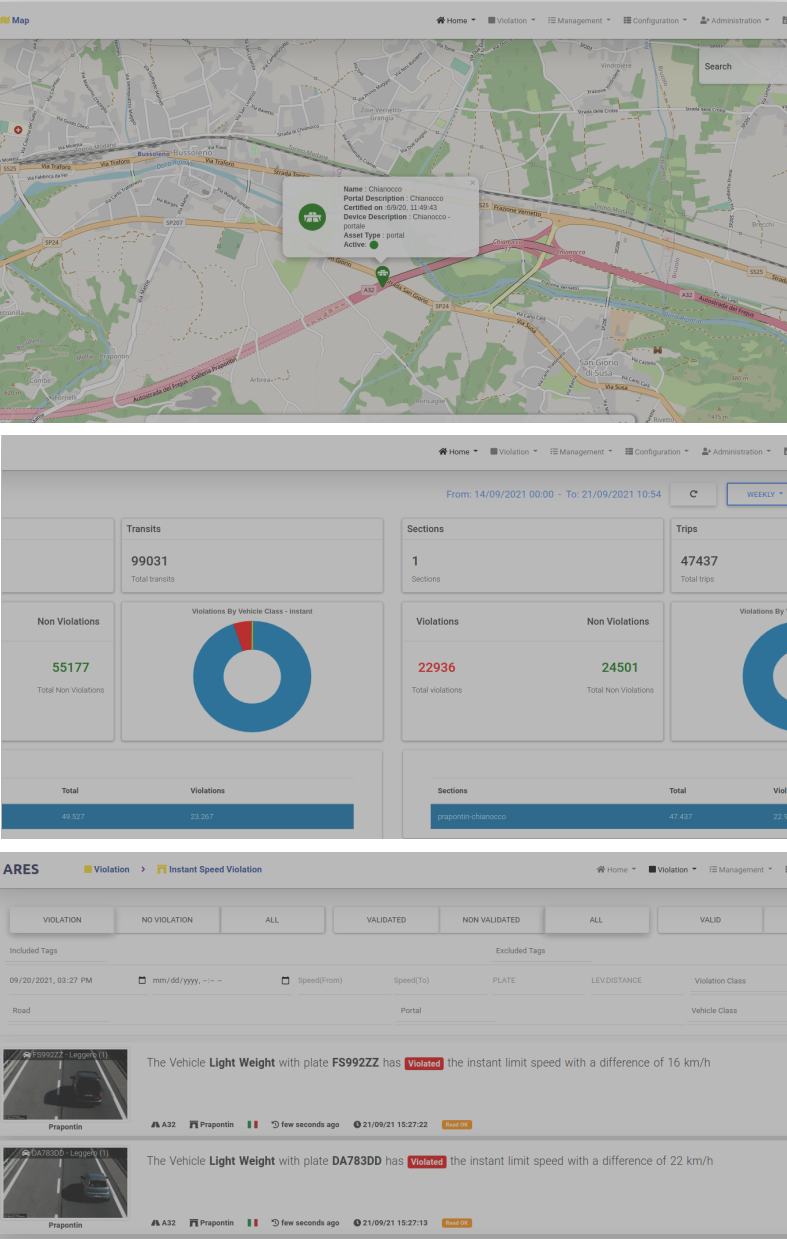Click the brown castle landmark icon on map
787x1239 pixels.
pos(657,350)
